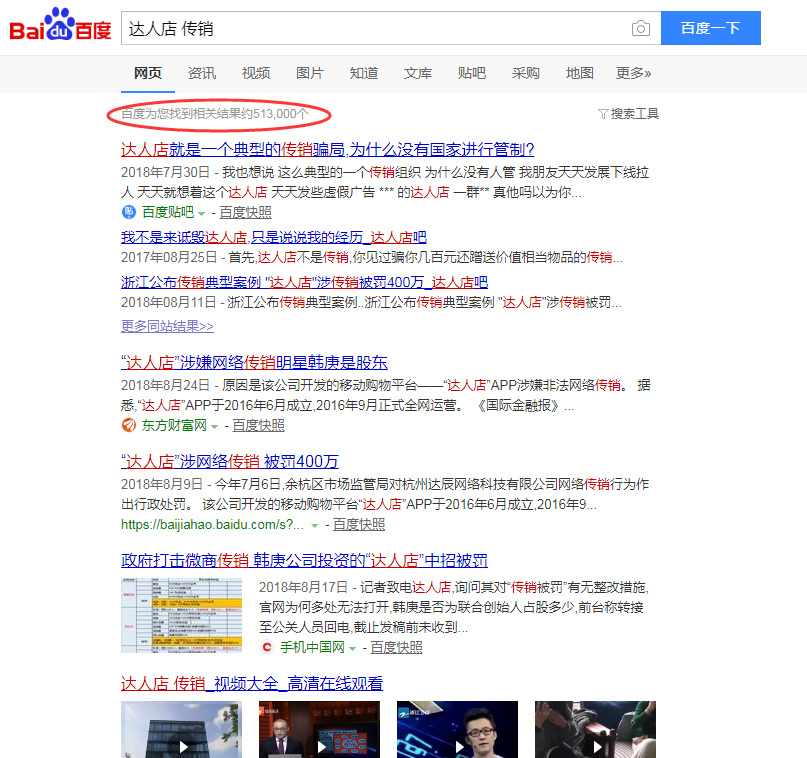This screenshot has height=758, width=807.
Task: Click the Baidu logo
Action: [x=60, y=25]
